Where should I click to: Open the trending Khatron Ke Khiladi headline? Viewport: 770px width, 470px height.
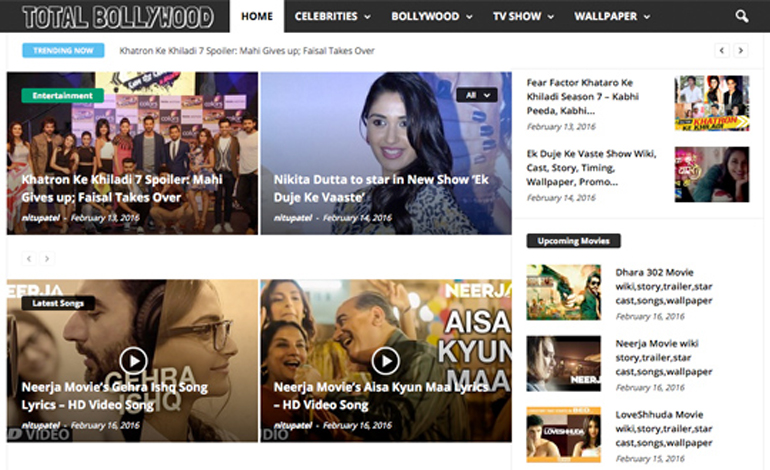pyautogui.click(x=247, y=51)
